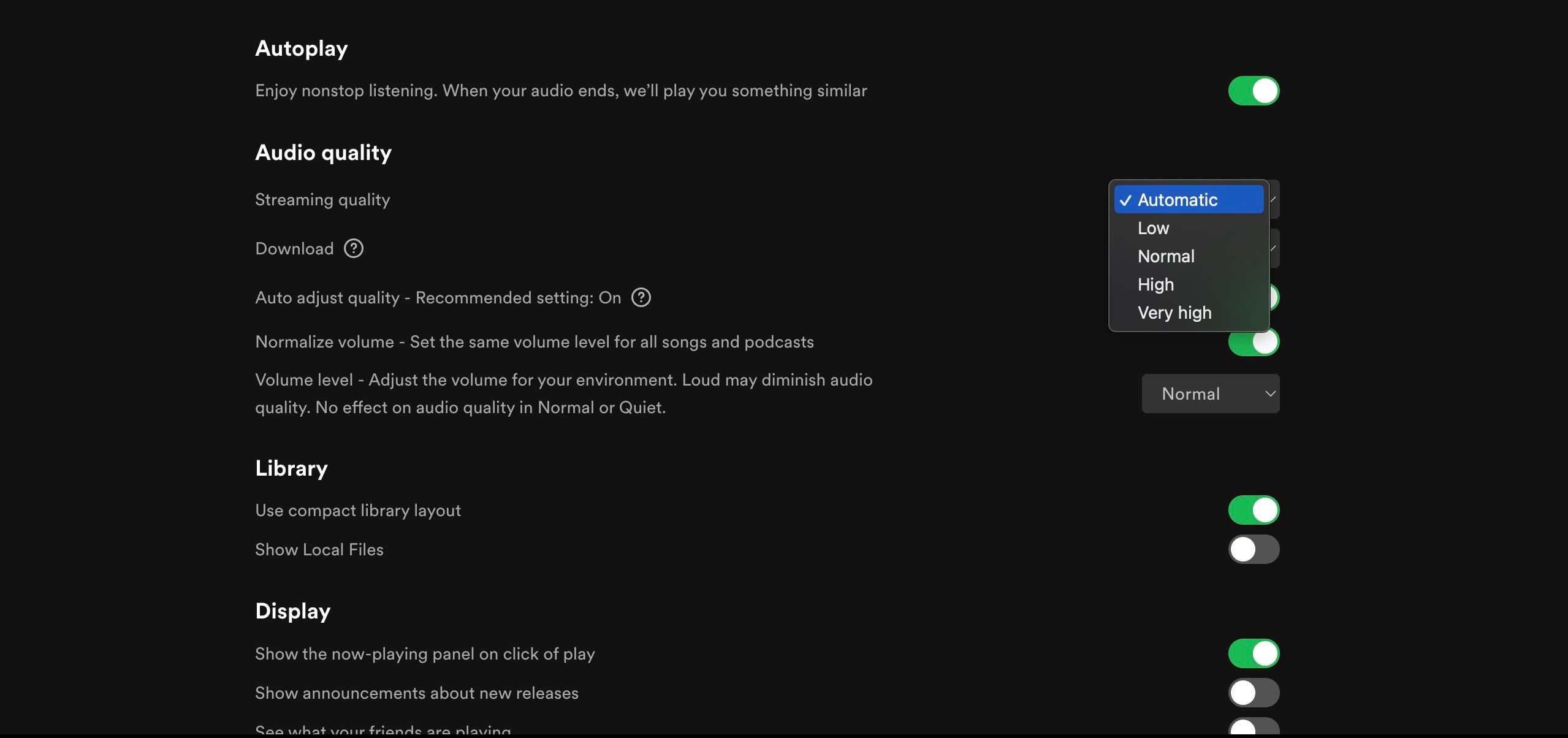Disable the Autoplay toggle
1568x738 pixels.
(1253, 91)
